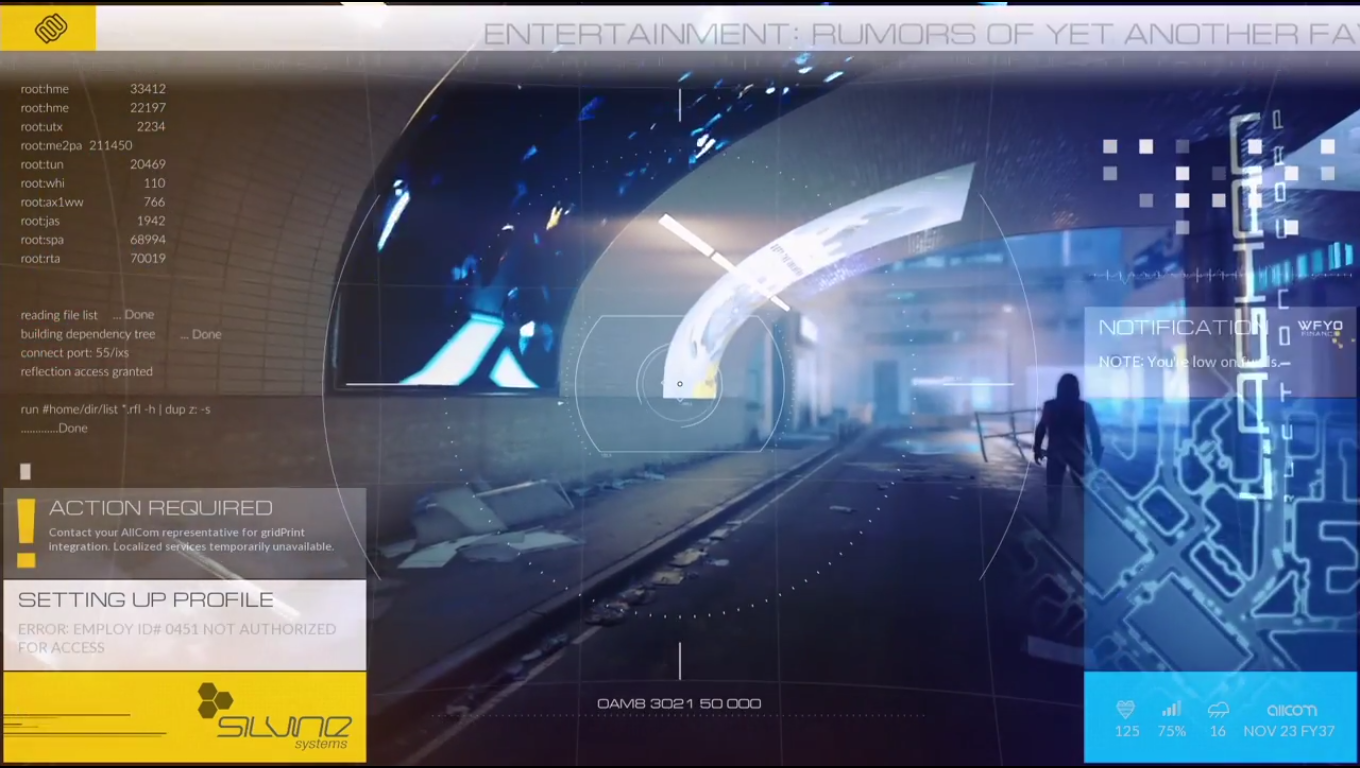
Task: Click the yellow exclamation mark warning icon
Action: pos(26,532)
